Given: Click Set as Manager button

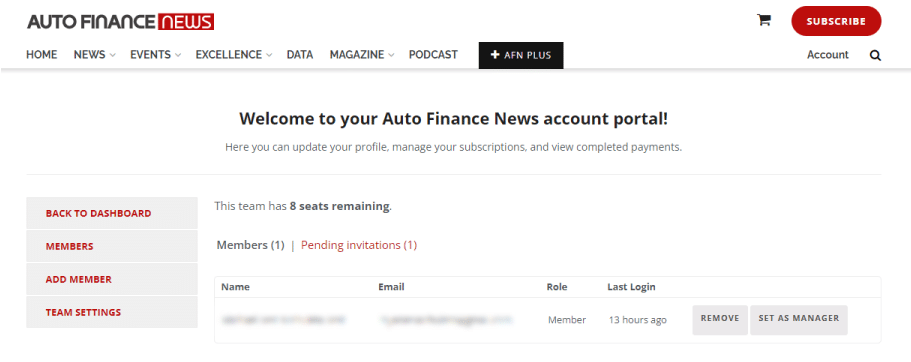Looking at the screenshot, I should 798,320.
